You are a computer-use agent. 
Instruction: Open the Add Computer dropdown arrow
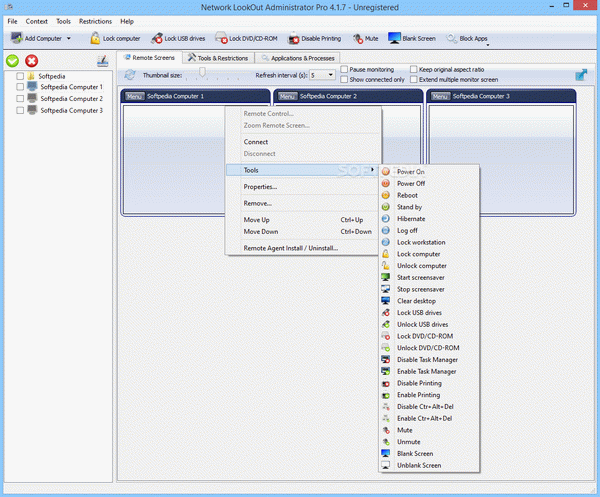[69, 38]
